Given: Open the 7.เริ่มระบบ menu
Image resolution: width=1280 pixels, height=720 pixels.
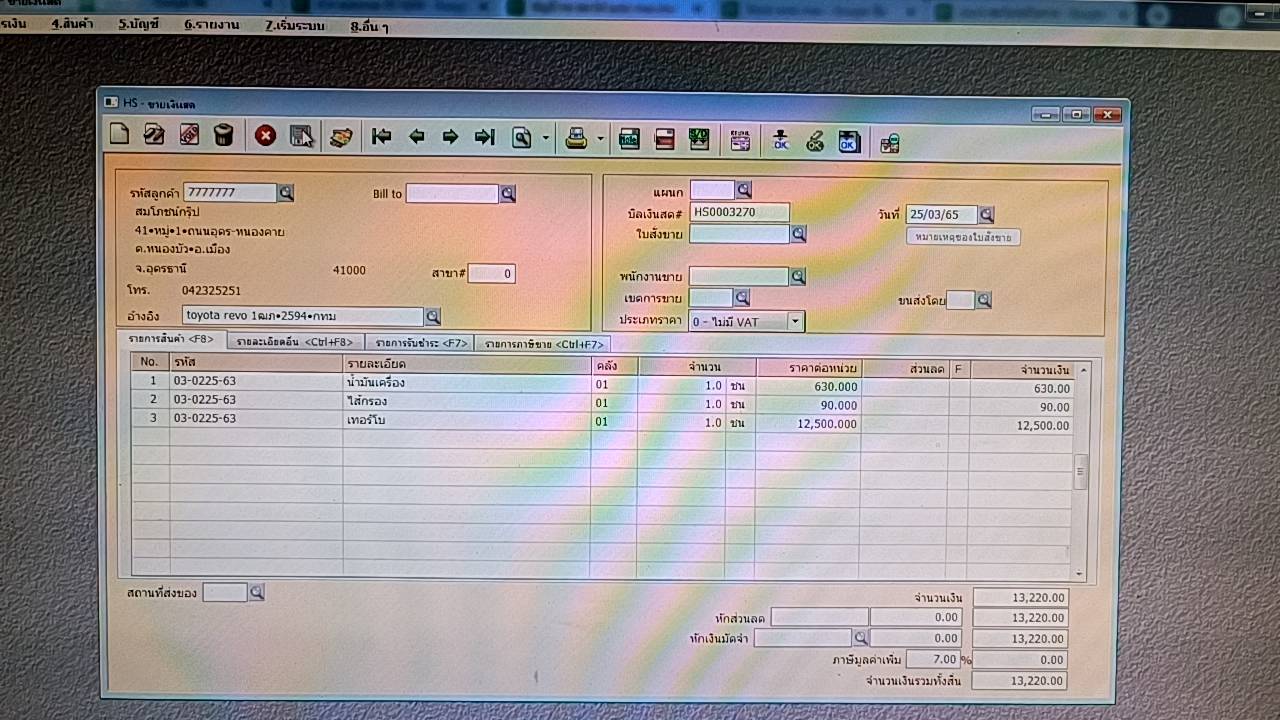Looking at the screenshot, I should click(x=294, y=25).
